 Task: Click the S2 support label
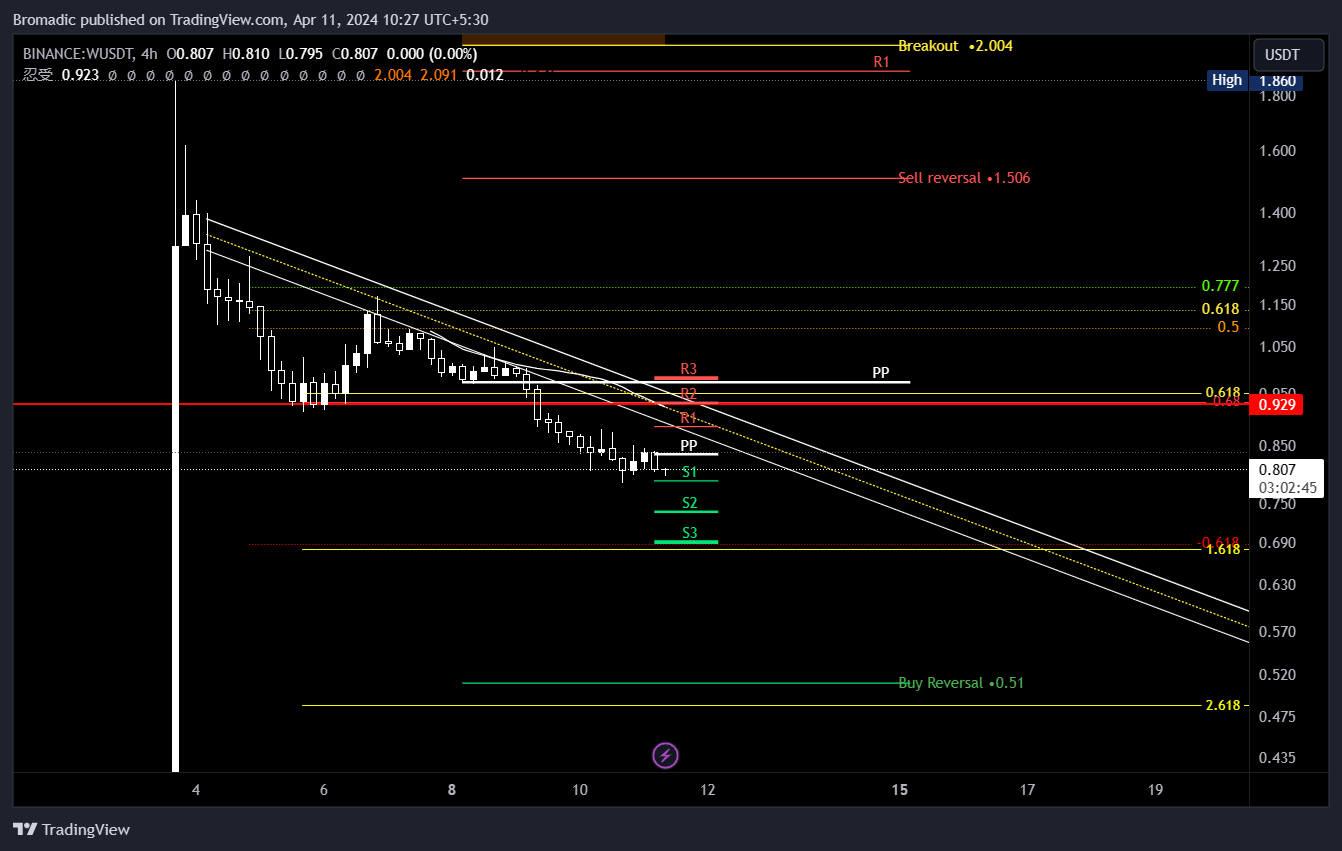coord(690,503)
